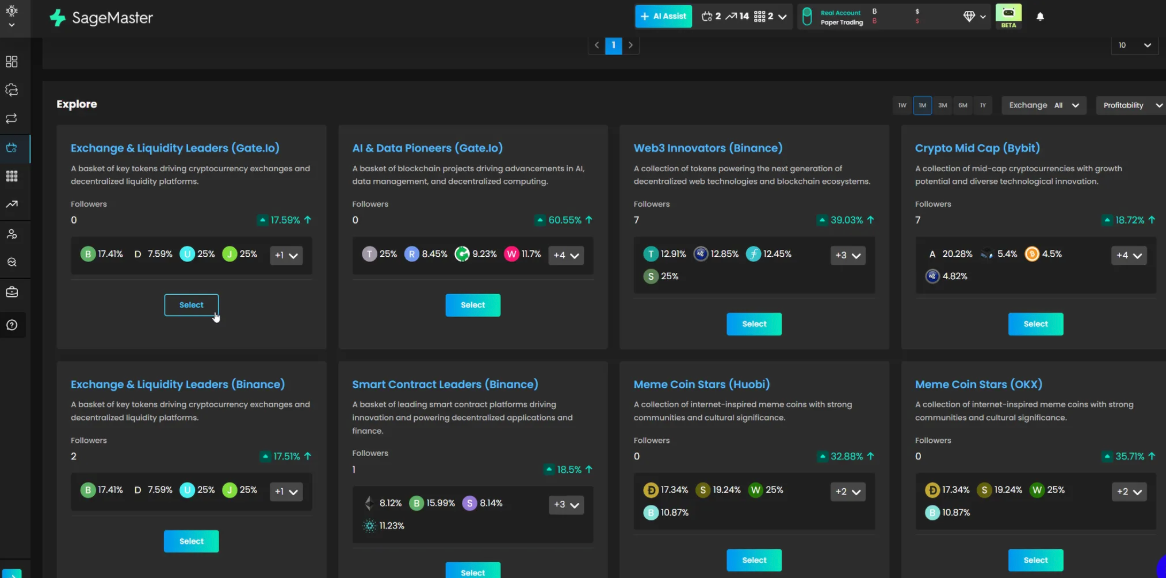Click the BETA robot icon

1008,16
